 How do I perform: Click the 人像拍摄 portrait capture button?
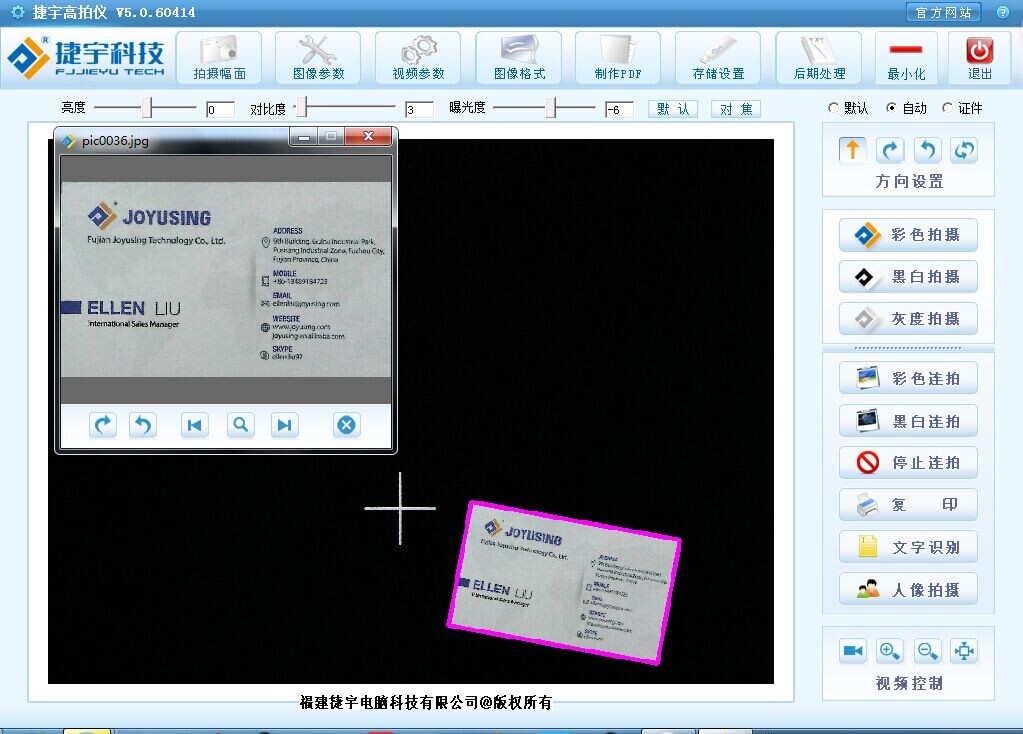point(908,589)
